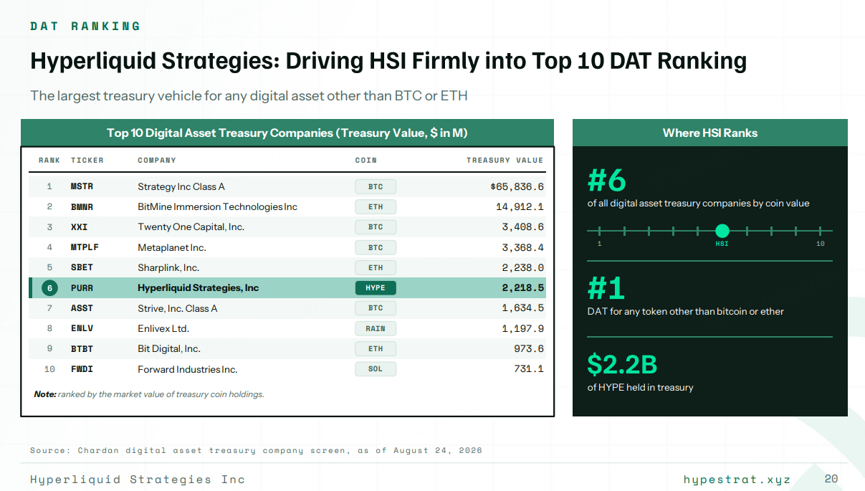Select the BTBT ticker cell
The width and height of the screenshot is (865, 491).
pyautogui.click(x=82, y=349)
